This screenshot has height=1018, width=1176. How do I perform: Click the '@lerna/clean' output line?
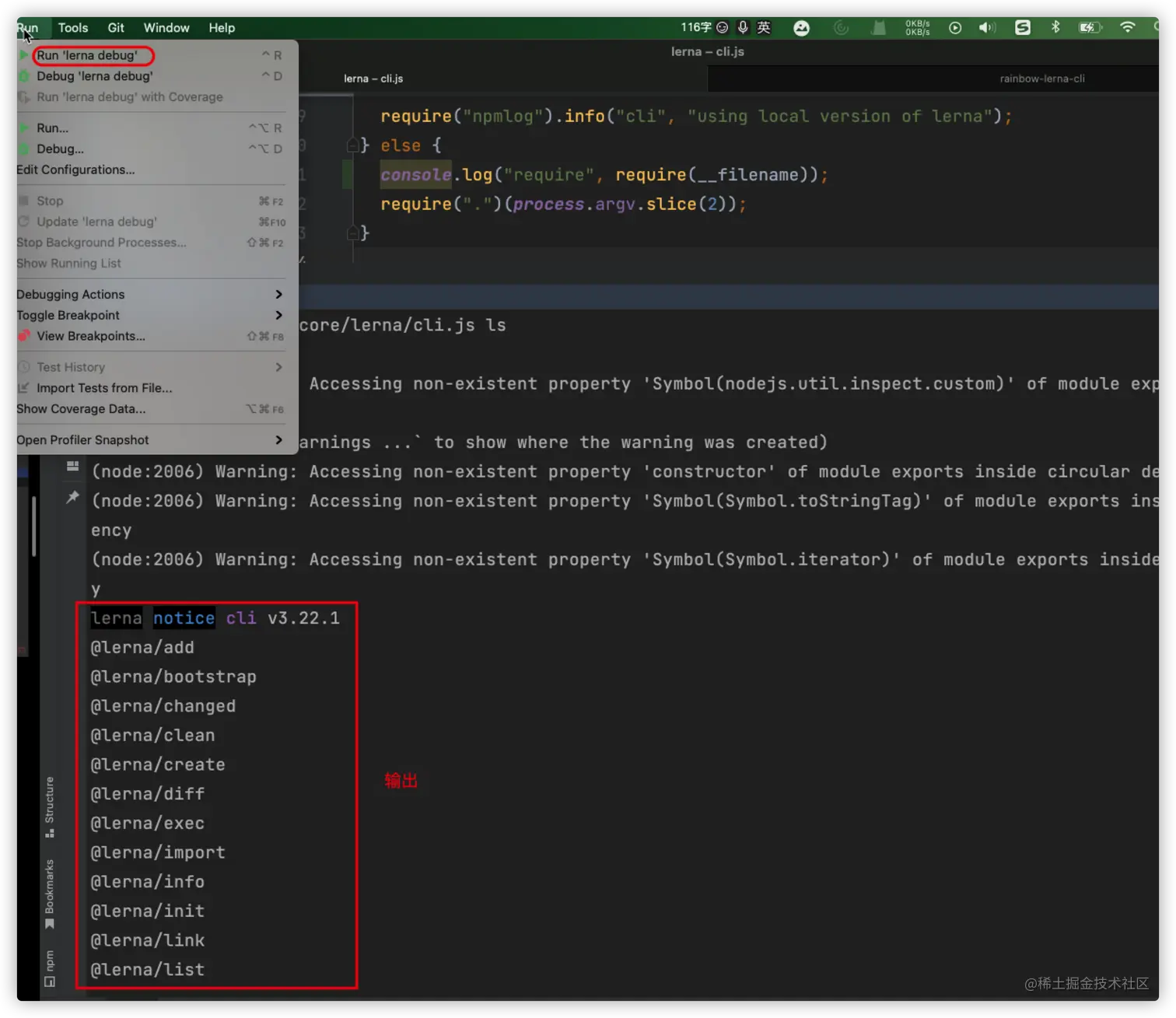[152, 736]
